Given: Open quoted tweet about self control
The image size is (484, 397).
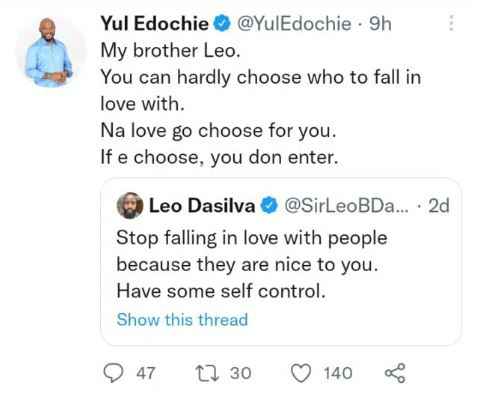Looking at the screenshot, I should click(x=281, y=262).
